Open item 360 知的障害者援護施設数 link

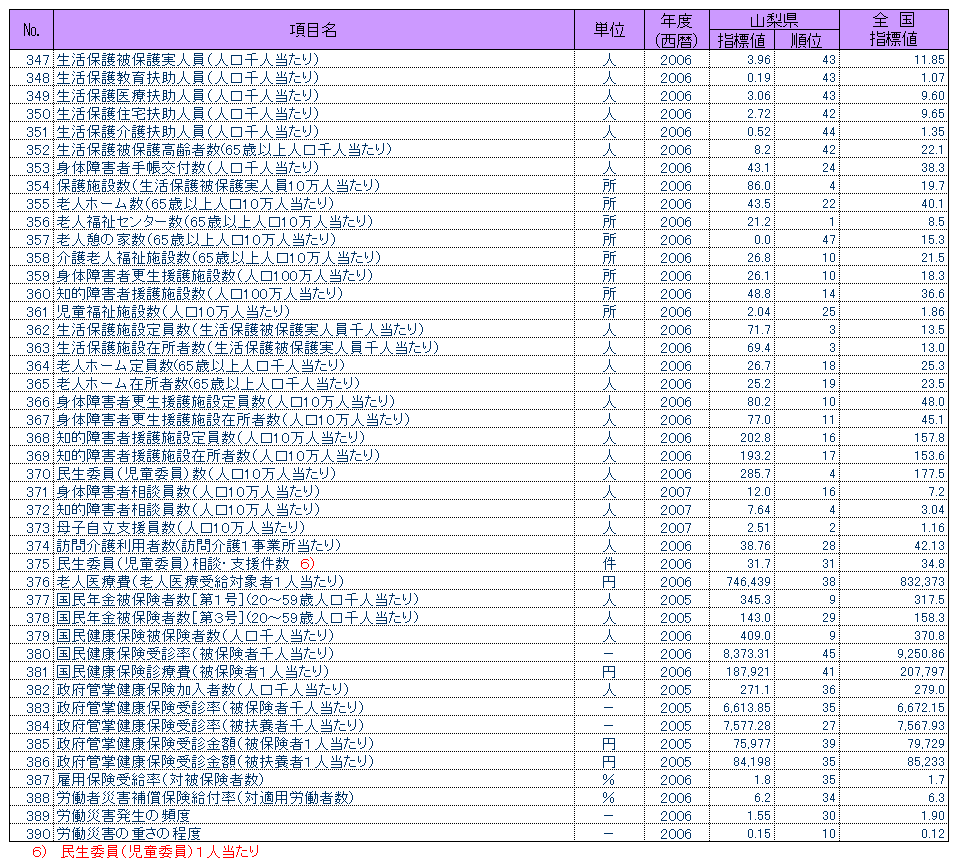[200, 294]
